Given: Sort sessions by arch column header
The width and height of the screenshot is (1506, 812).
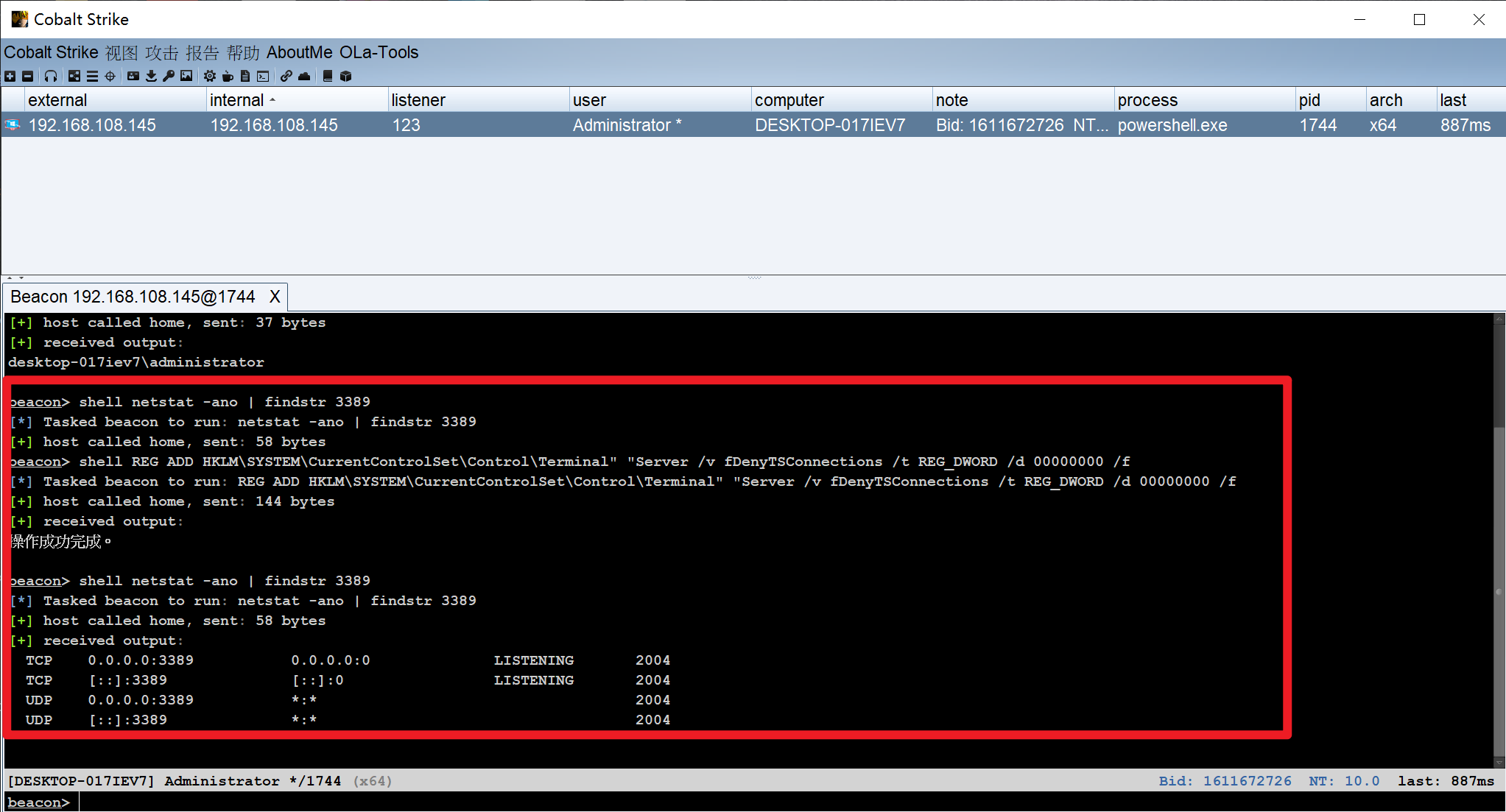Looking at the screenshot, I should coord(1401,100).
